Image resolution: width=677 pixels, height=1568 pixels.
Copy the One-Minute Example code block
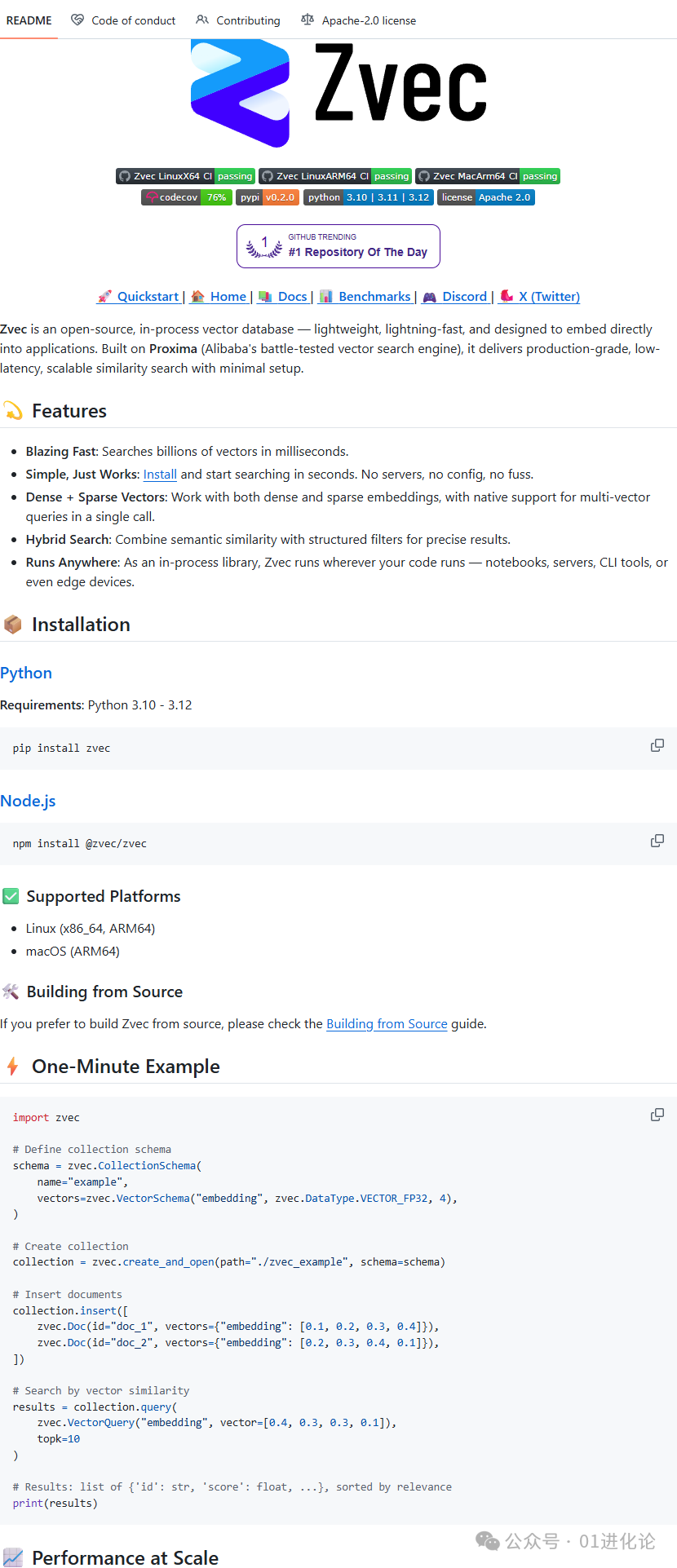tap(657, 1115)
